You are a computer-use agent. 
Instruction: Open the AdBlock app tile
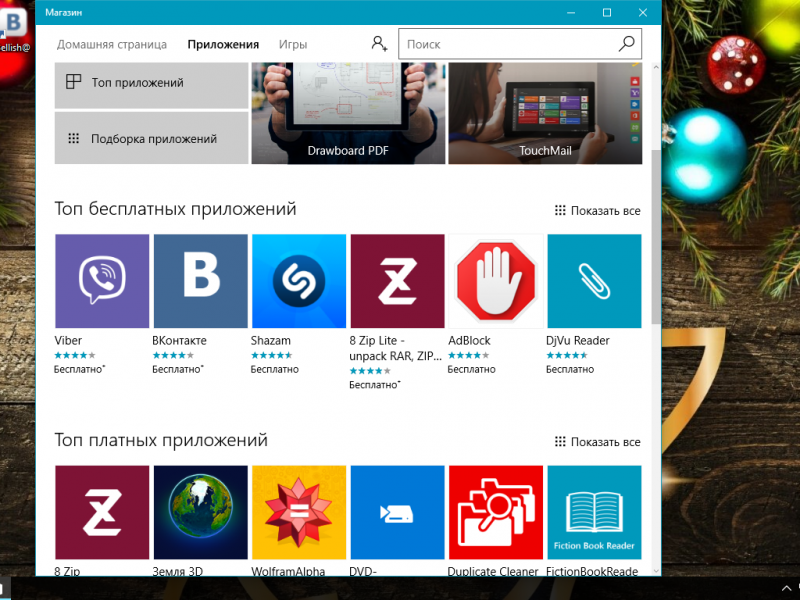[496, 281]
